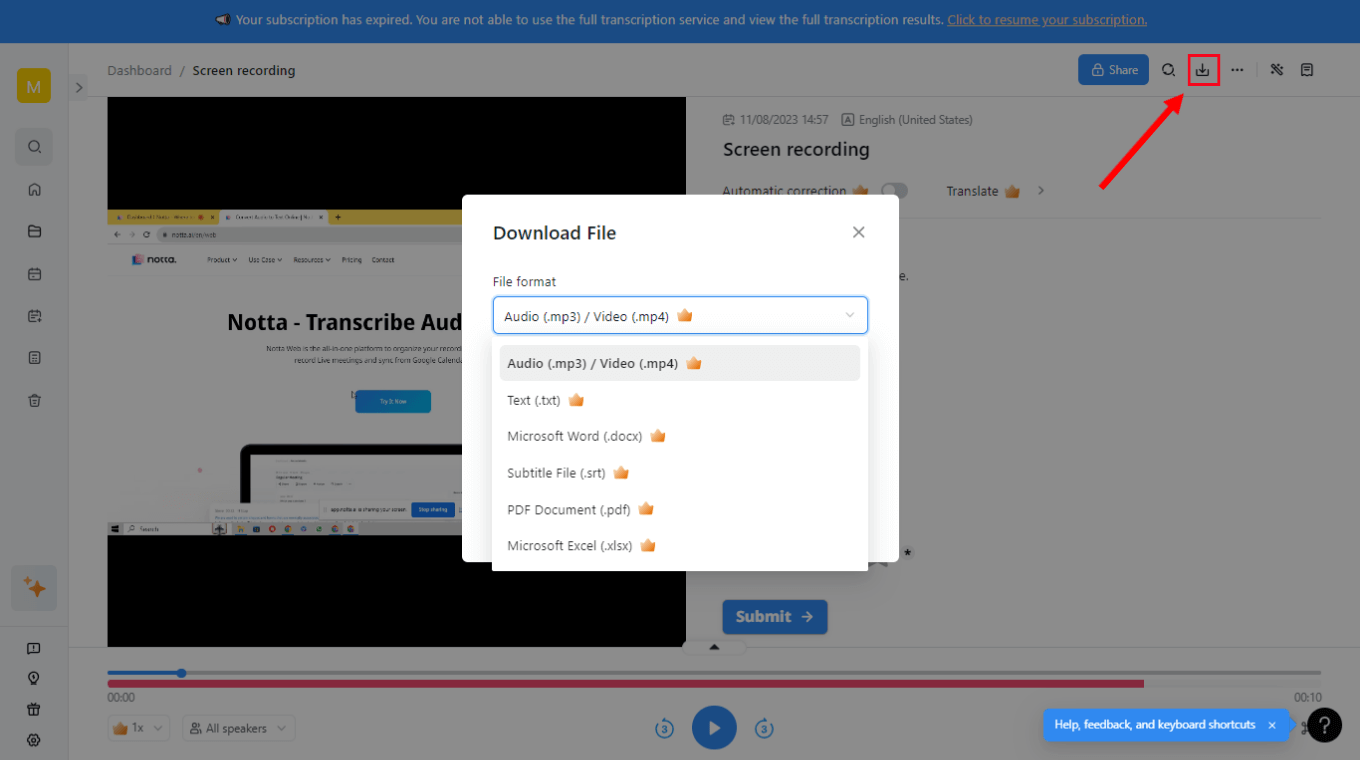1360x760 pixels.
Task: Open the document templates sidebar icon
Action: point(34,357)
